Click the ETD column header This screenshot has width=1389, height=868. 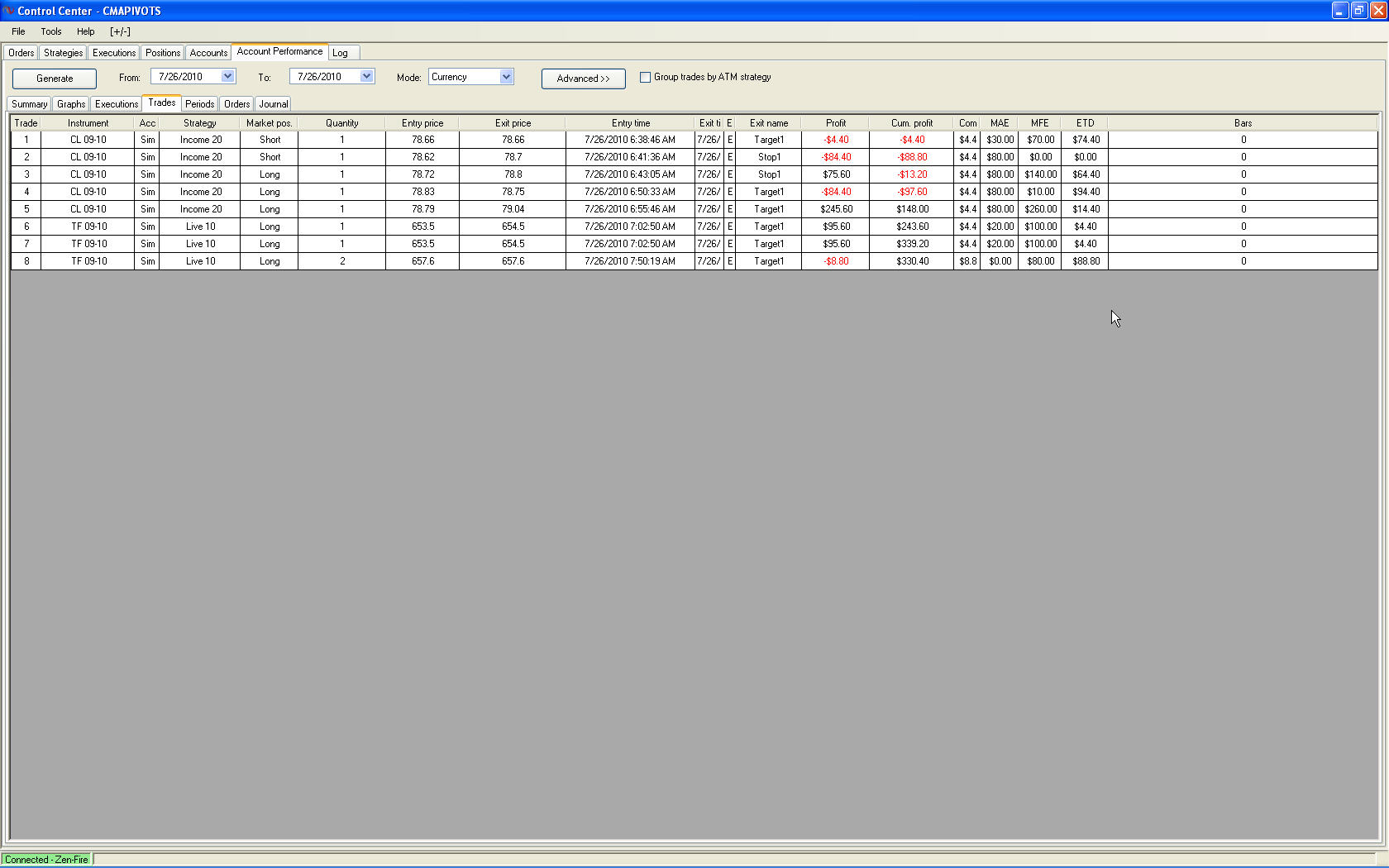click(x=1086, y=123)
